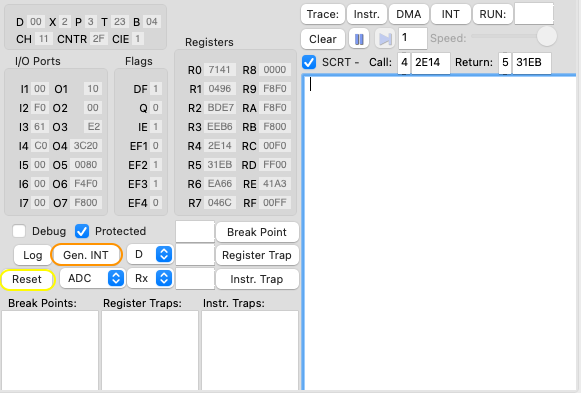581x393 pixels.
Task: Click the step count field showing 1
Action: click(412, 38)
